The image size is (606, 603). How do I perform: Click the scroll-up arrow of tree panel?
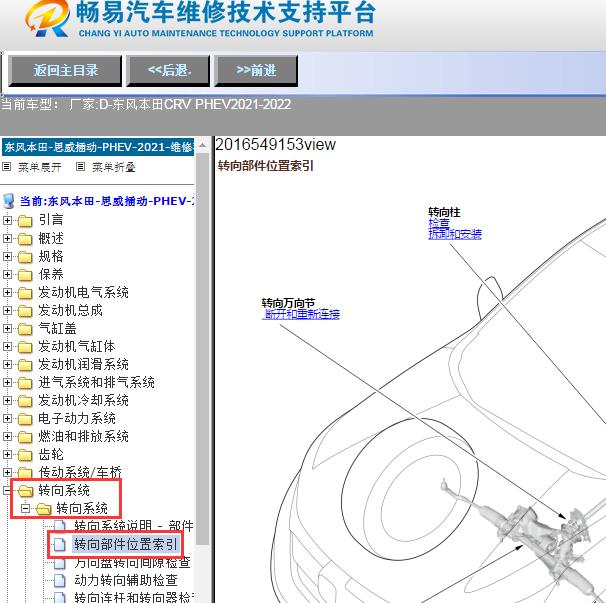click(x=202, y=146)
